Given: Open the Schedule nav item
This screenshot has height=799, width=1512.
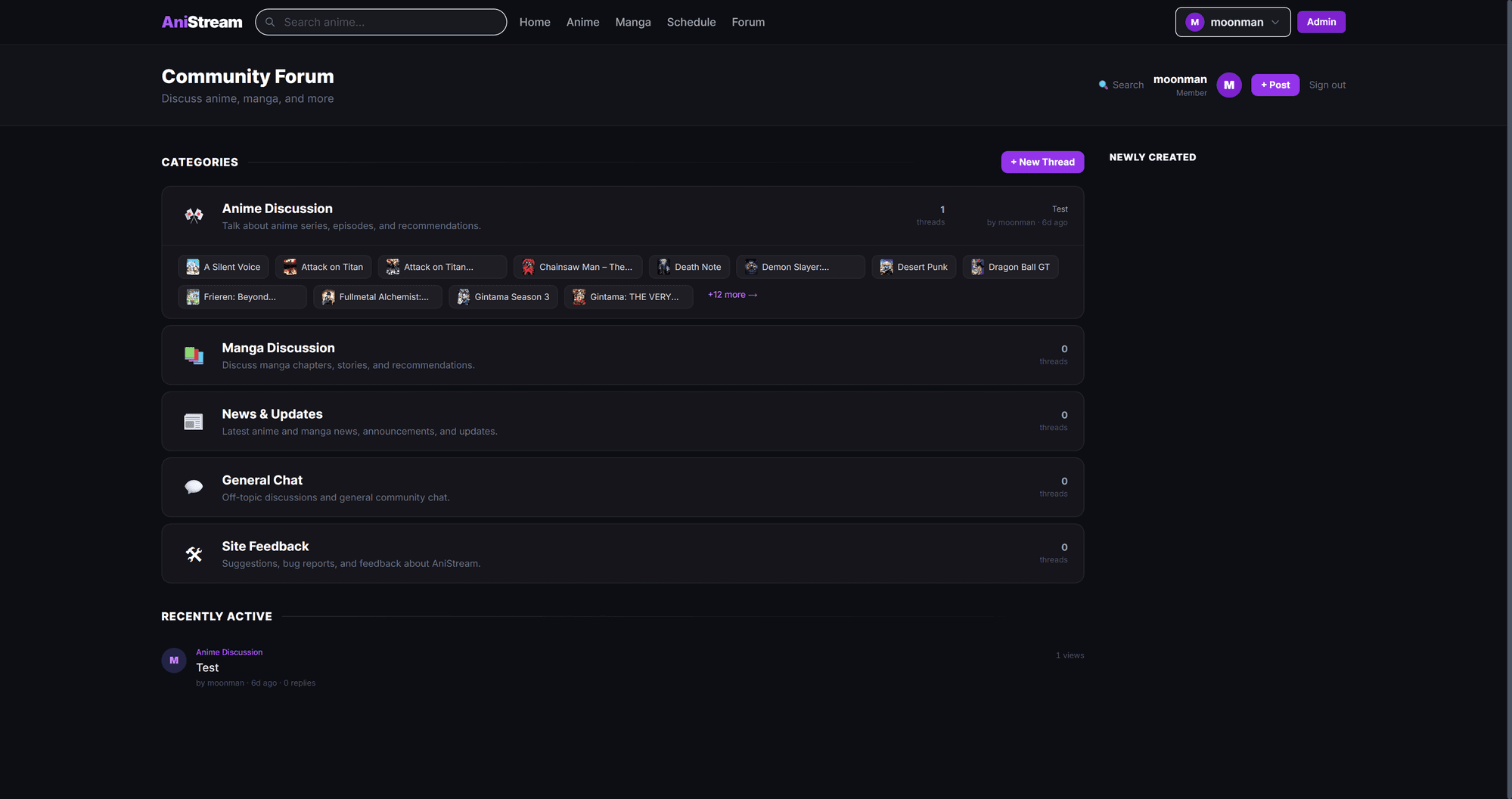Looking at the screenshot, I should [691, 22].
